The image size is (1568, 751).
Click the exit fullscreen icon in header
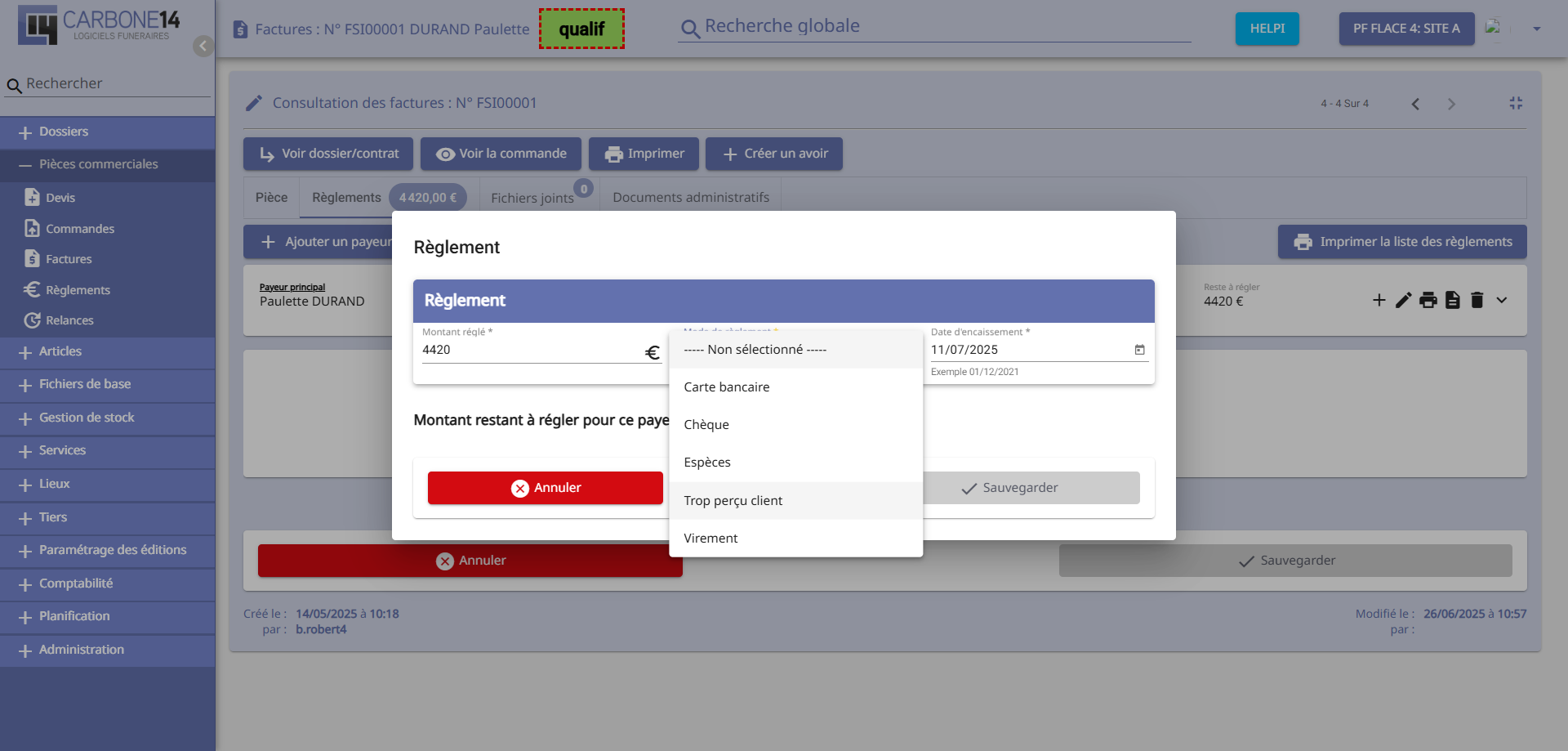pos(1516,103)
